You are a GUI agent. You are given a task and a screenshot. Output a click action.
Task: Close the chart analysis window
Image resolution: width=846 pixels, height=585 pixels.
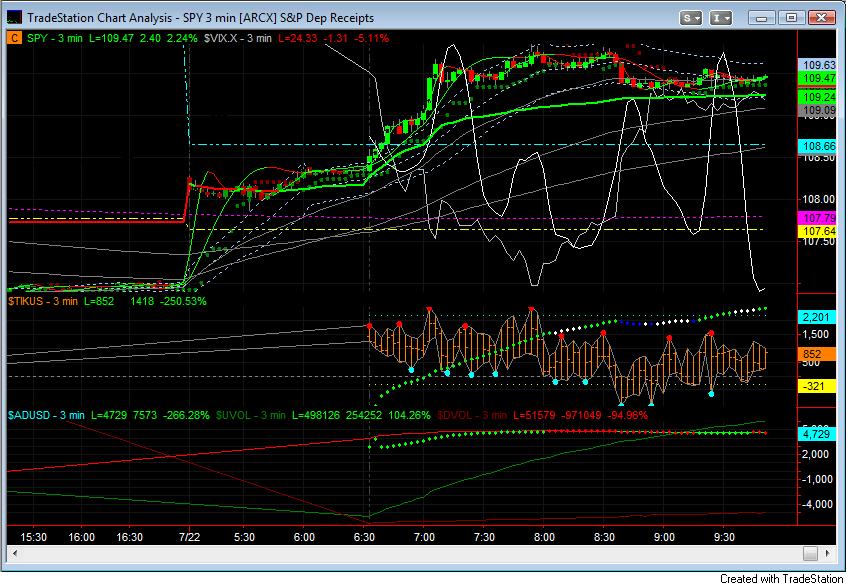pos(821,18)
